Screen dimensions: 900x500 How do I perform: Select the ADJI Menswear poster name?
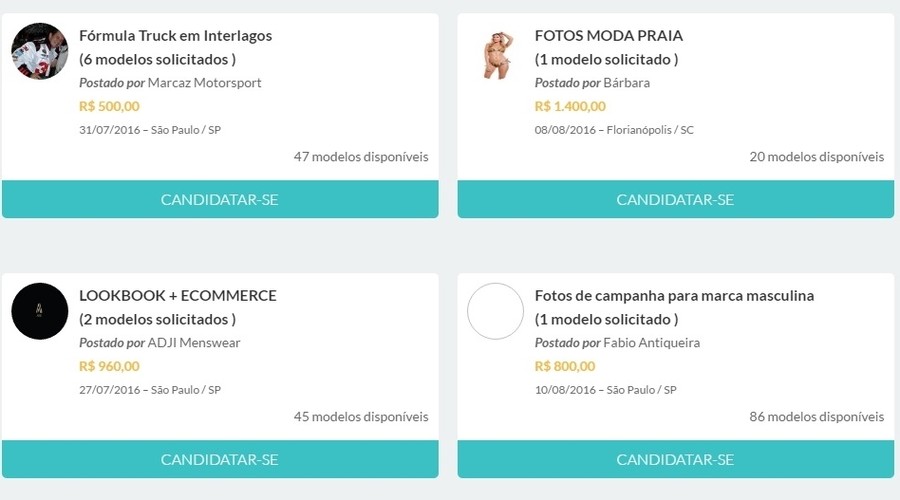(194, 343)
